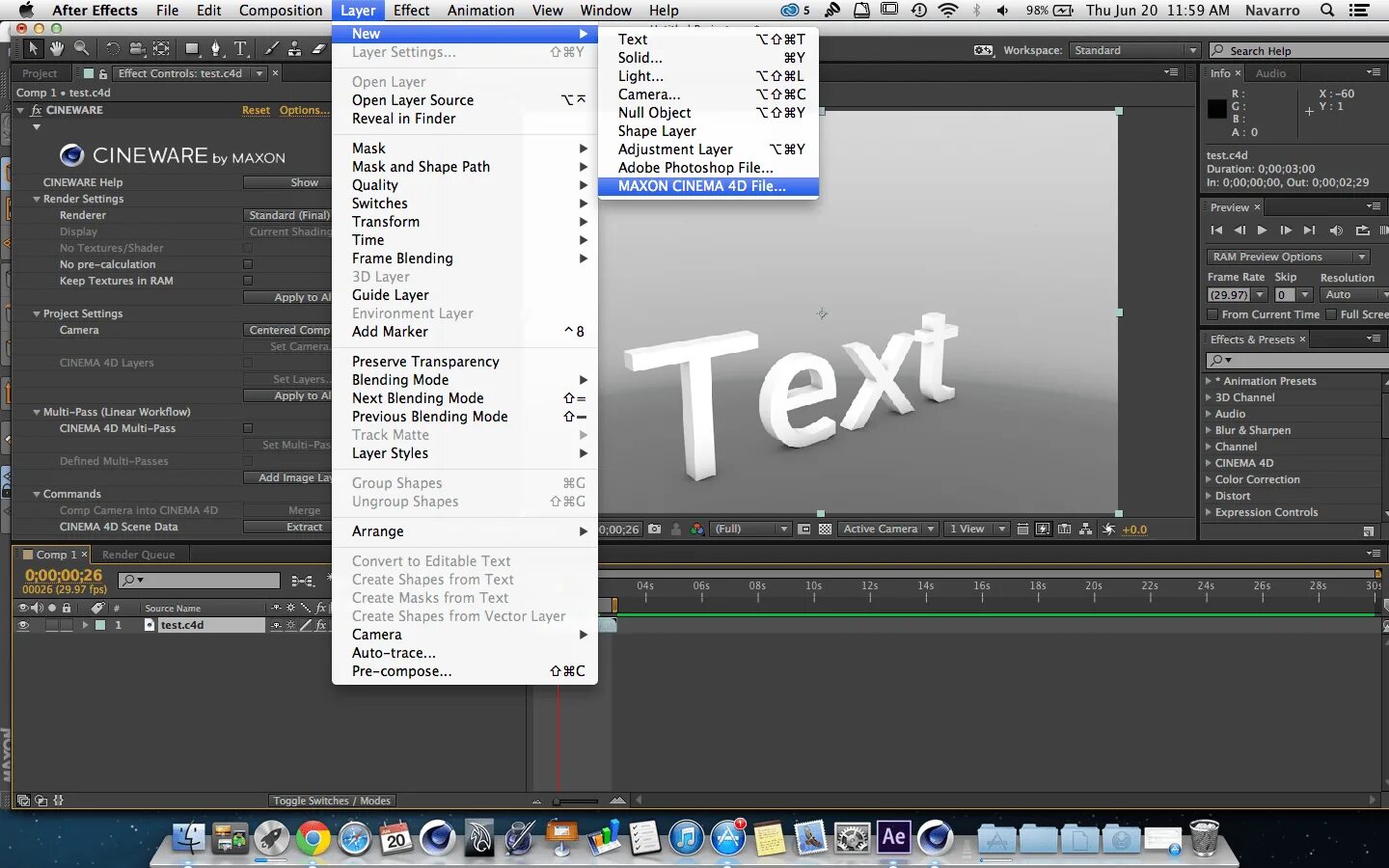Toggle the Transparency Grid icon

click(826, 529)
